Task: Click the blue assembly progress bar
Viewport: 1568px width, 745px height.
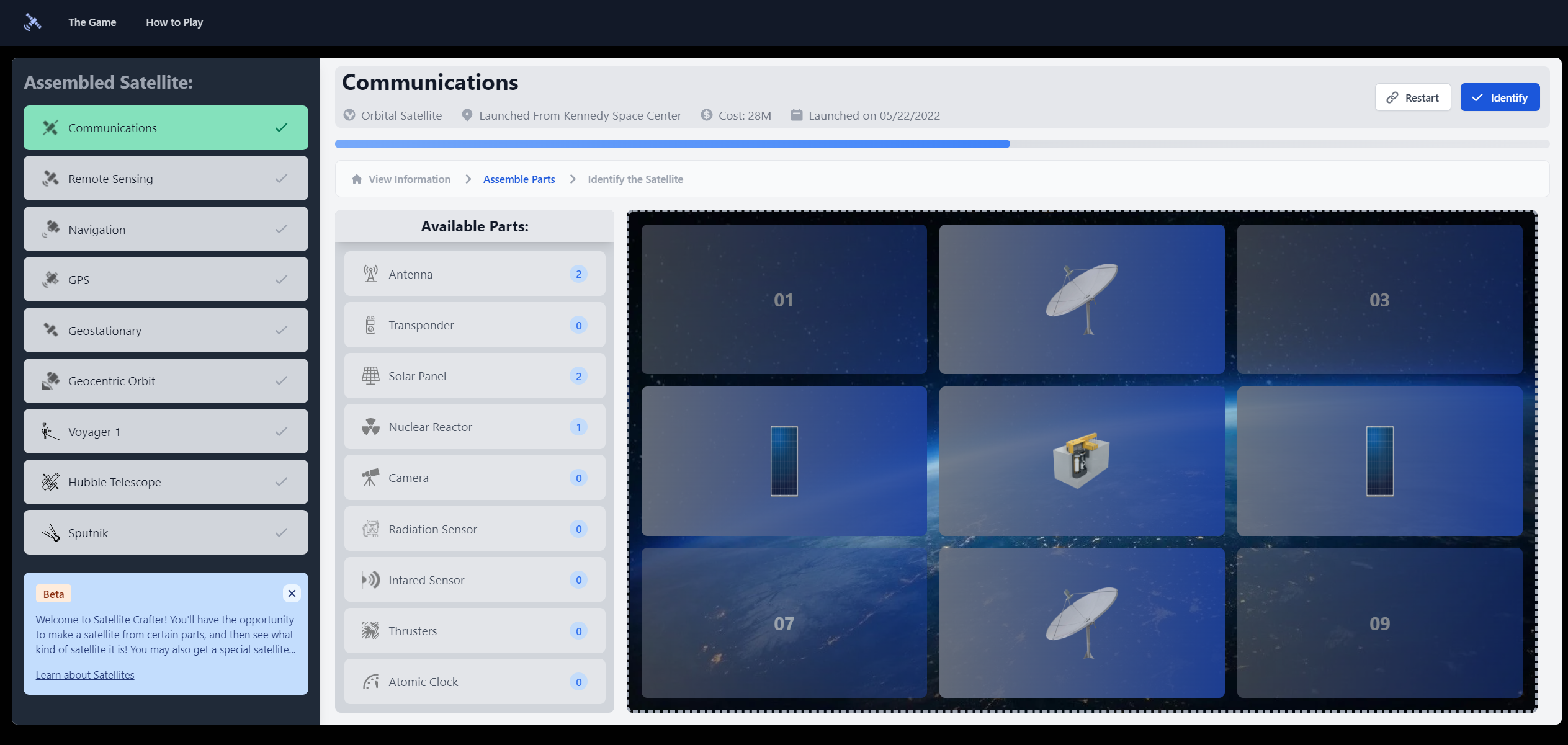Action: coord(672,144)
